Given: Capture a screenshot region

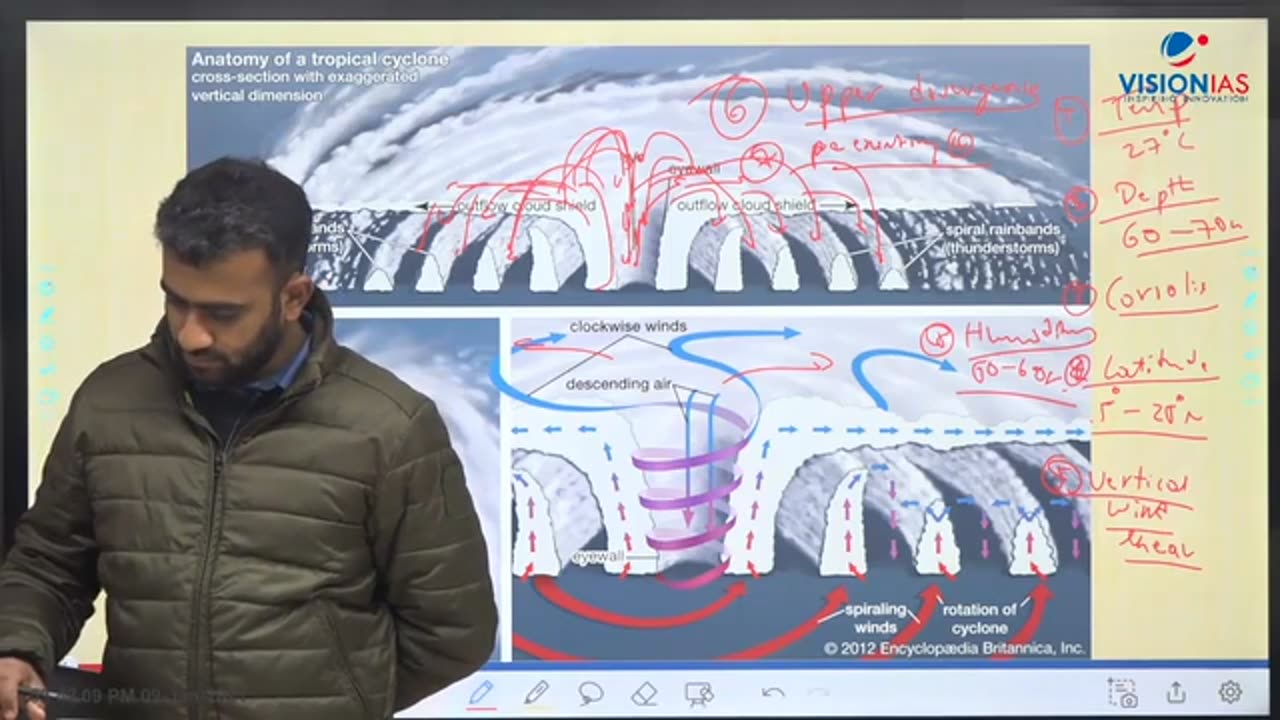Looking at the screenshot, I should click(1123, 692).
